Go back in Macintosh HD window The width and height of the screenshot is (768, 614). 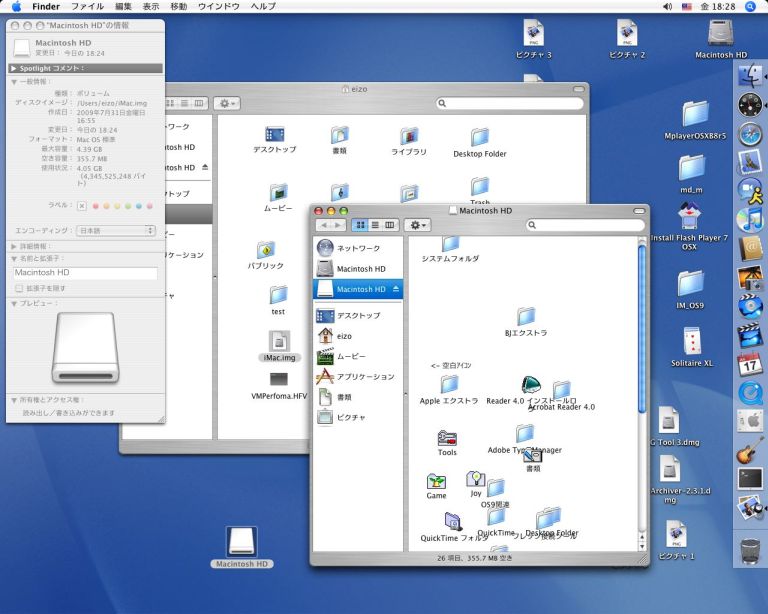pyautogui.click(x=323, y=225)
